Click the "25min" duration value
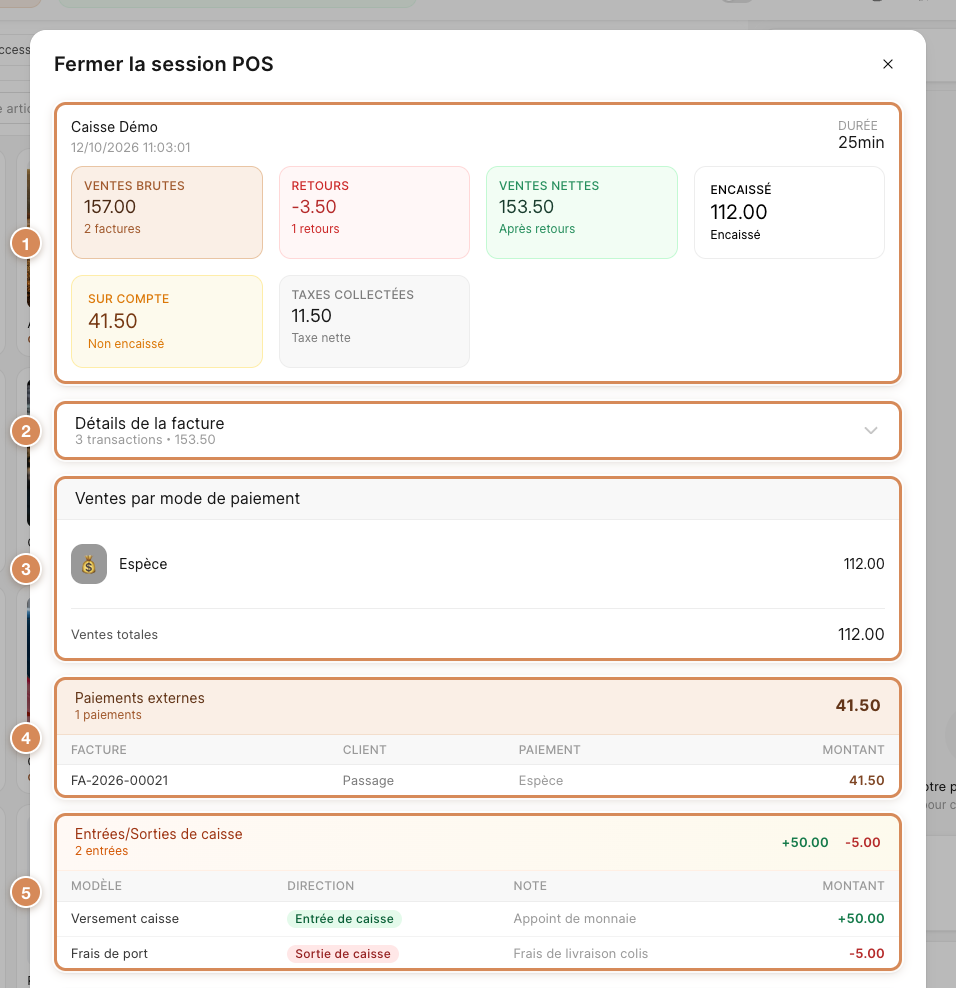The height and width of the screenshot is (988, 956). point(861,142)
